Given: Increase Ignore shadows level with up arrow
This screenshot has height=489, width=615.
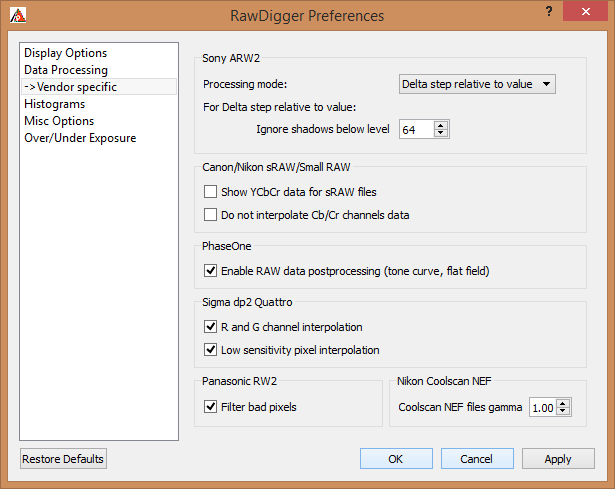Looking at the screenshot, I should point(441,125).
